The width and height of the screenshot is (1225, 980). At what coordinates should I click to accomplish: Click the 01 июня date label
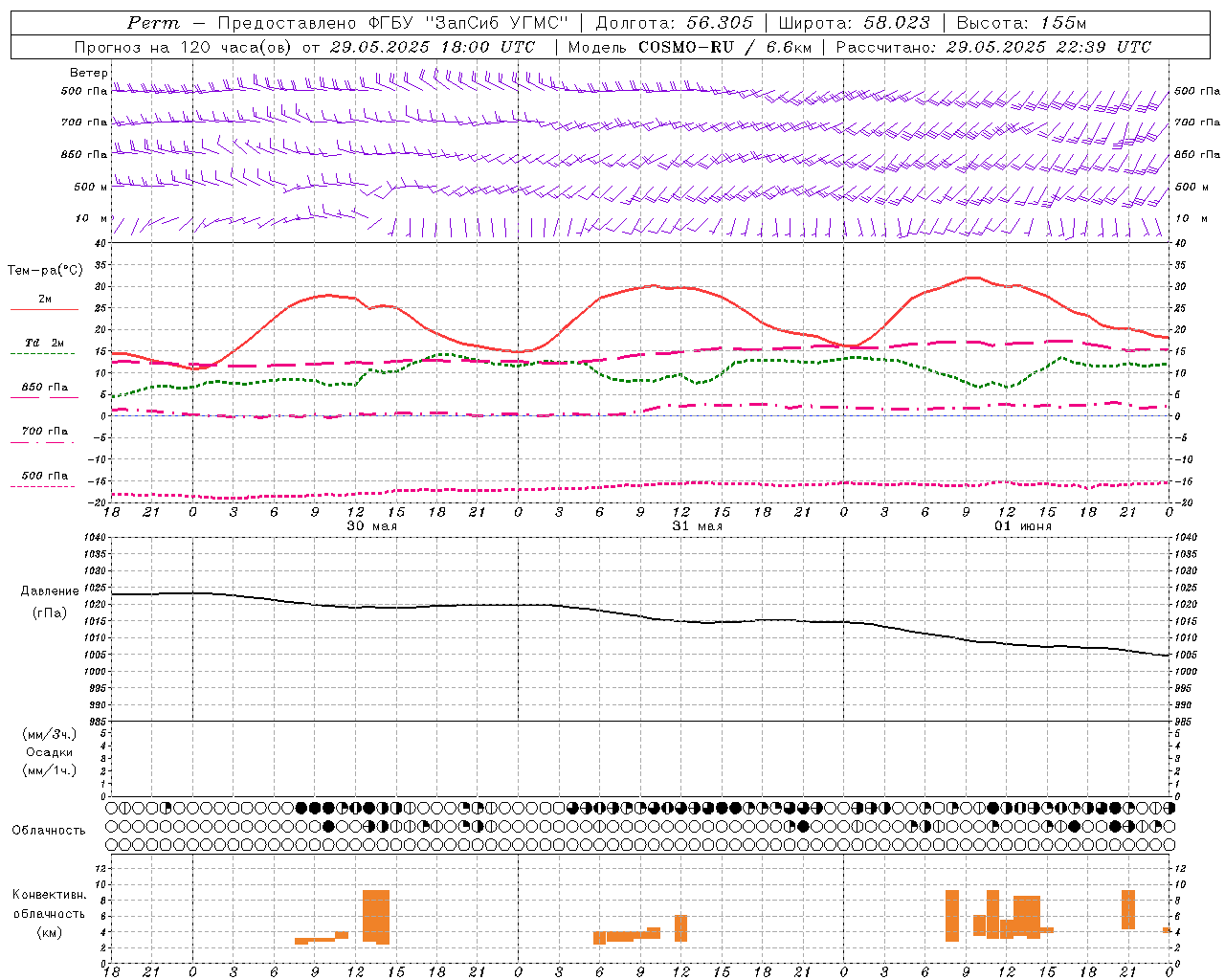[1023, 526]
